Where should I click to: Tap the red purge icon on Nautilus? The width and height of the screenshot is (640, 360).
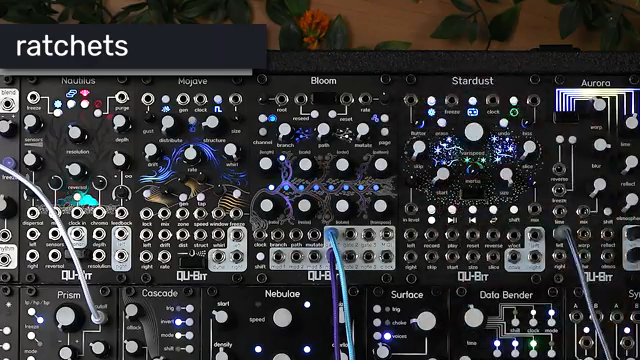[98, 104]
